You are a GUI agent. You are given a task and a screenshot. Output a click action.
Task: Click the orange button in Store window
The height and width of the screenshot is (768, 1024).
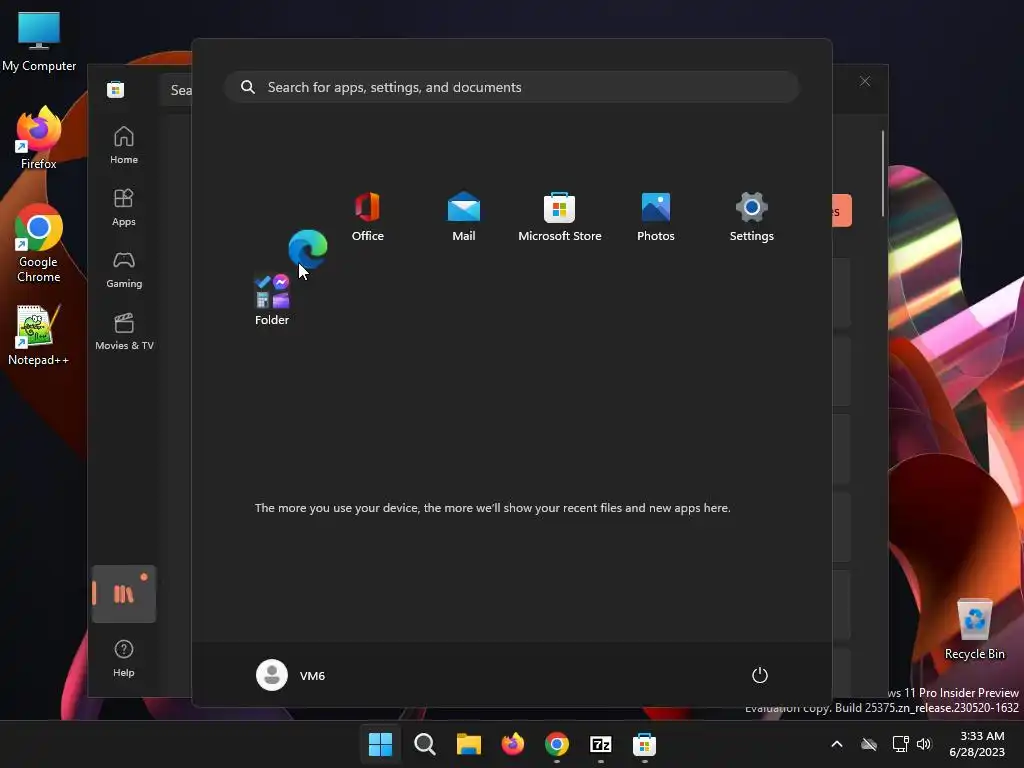[842, 210]
